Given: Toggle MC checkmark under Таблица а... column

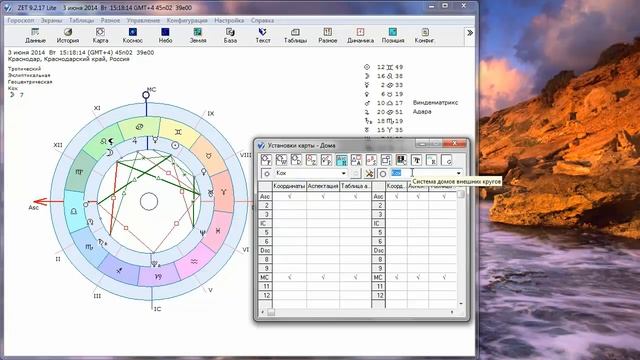Looking at the screenshot, I should (355, 277).
